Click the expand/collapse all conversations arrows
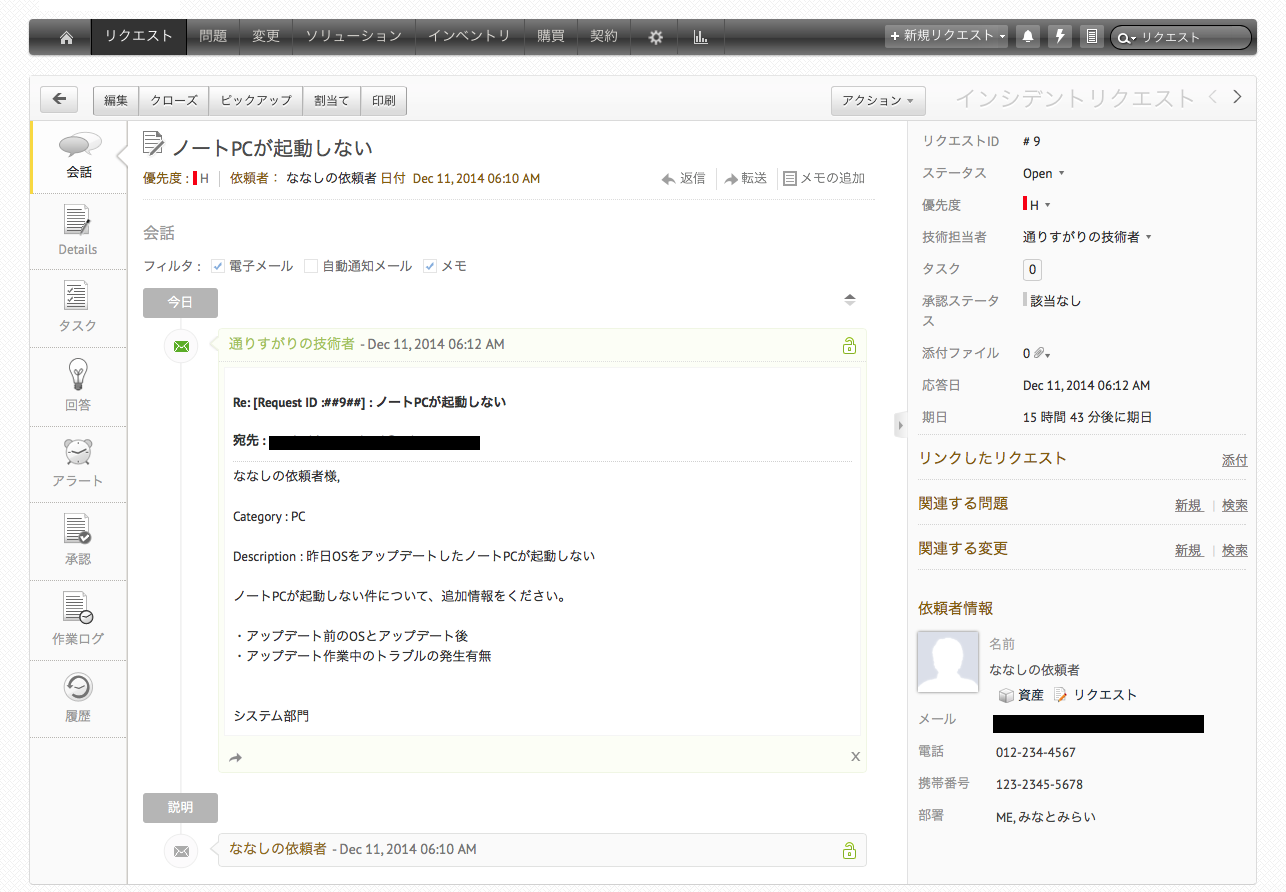Image resolution: width=1286 pixels, height=892 pixels. [x=850, y=299]
